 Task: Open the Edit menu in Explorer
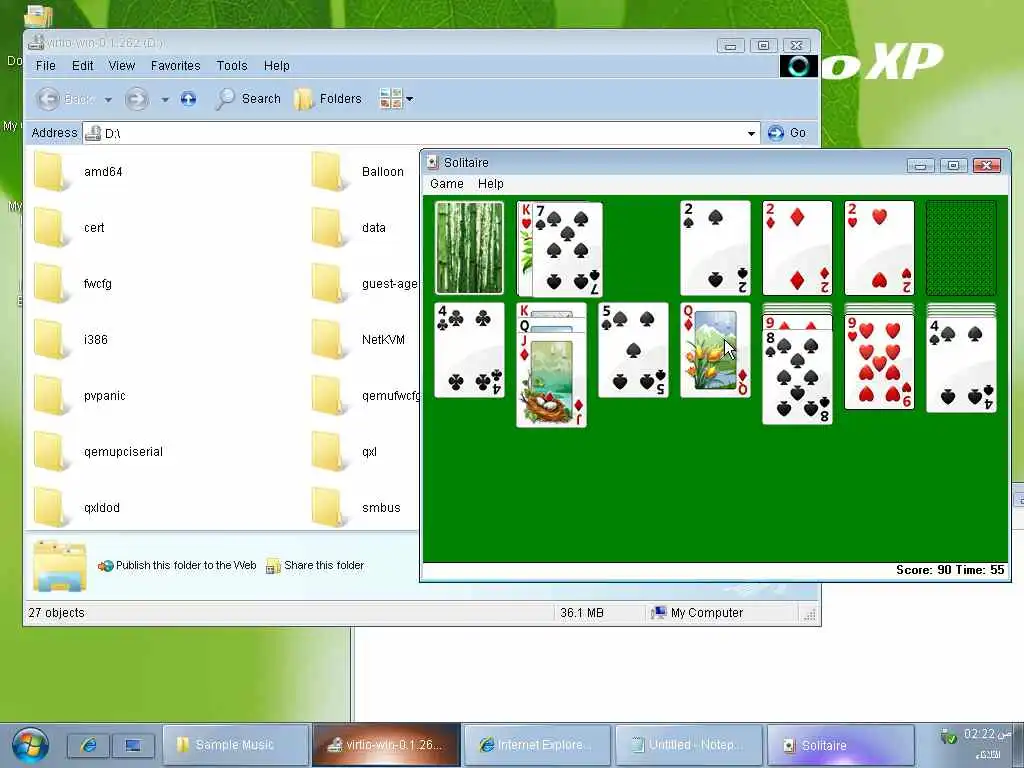(82, 66)
